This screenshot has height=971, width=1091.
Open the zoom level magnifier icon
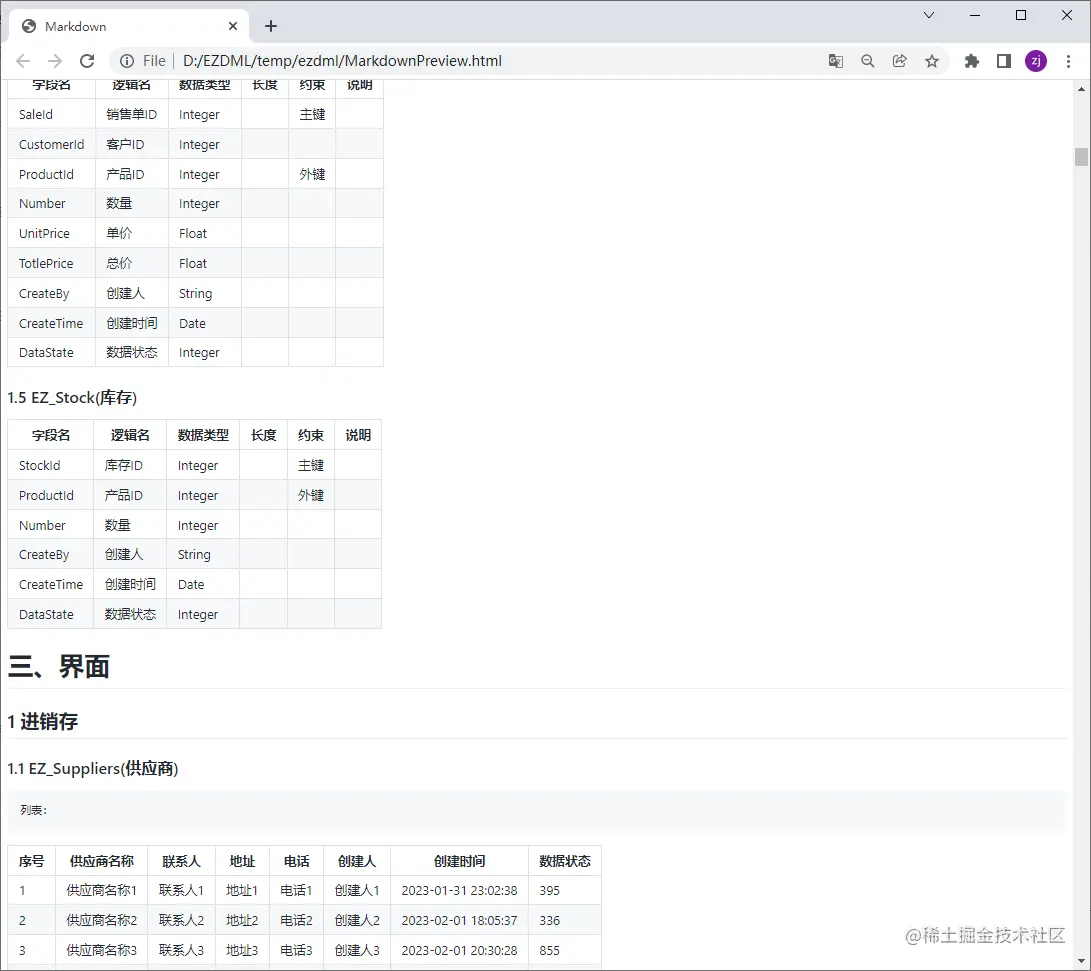pos(868,61)
